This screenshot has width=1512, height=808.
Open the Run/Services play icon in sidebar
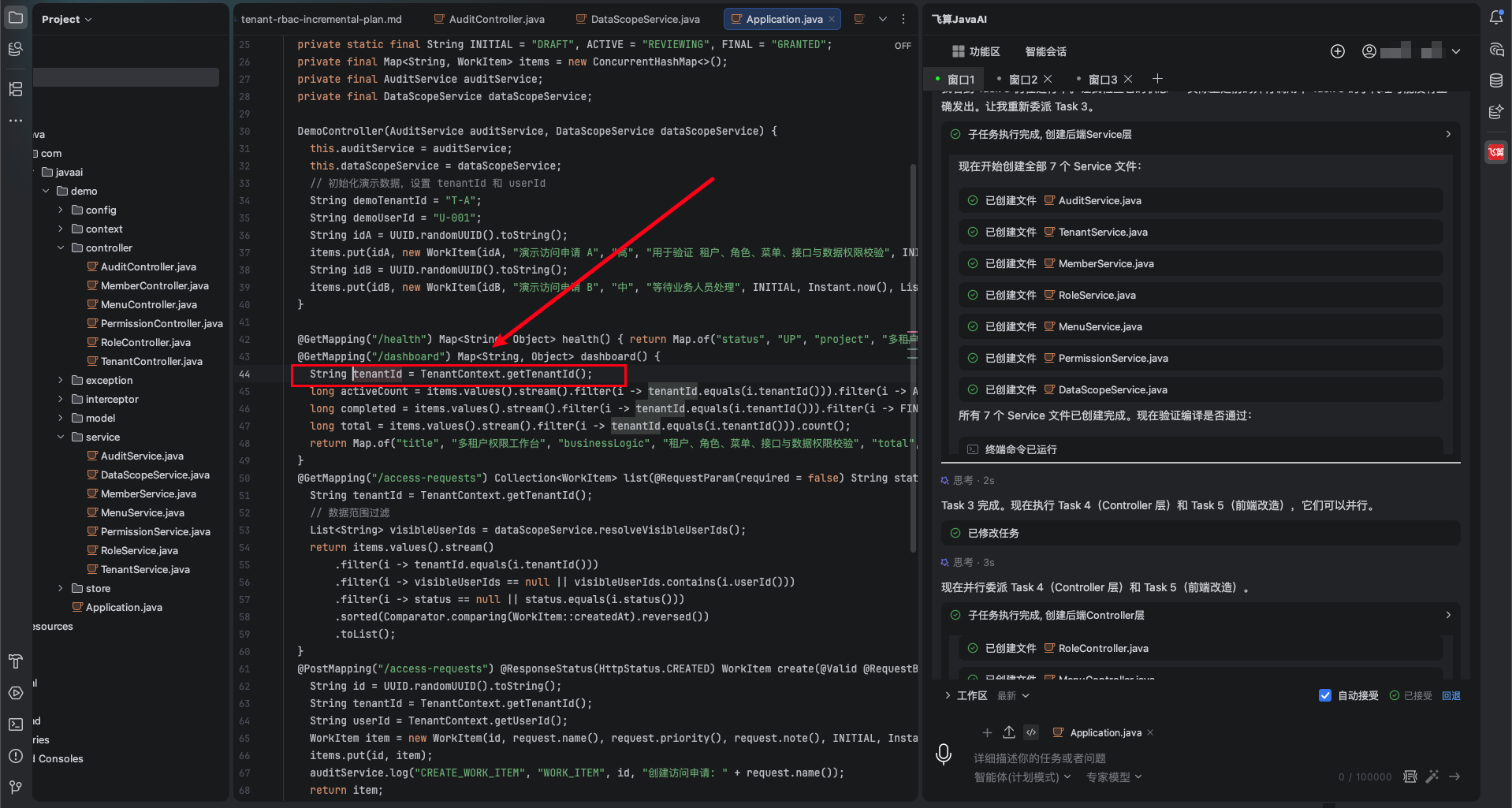[15, 693]
